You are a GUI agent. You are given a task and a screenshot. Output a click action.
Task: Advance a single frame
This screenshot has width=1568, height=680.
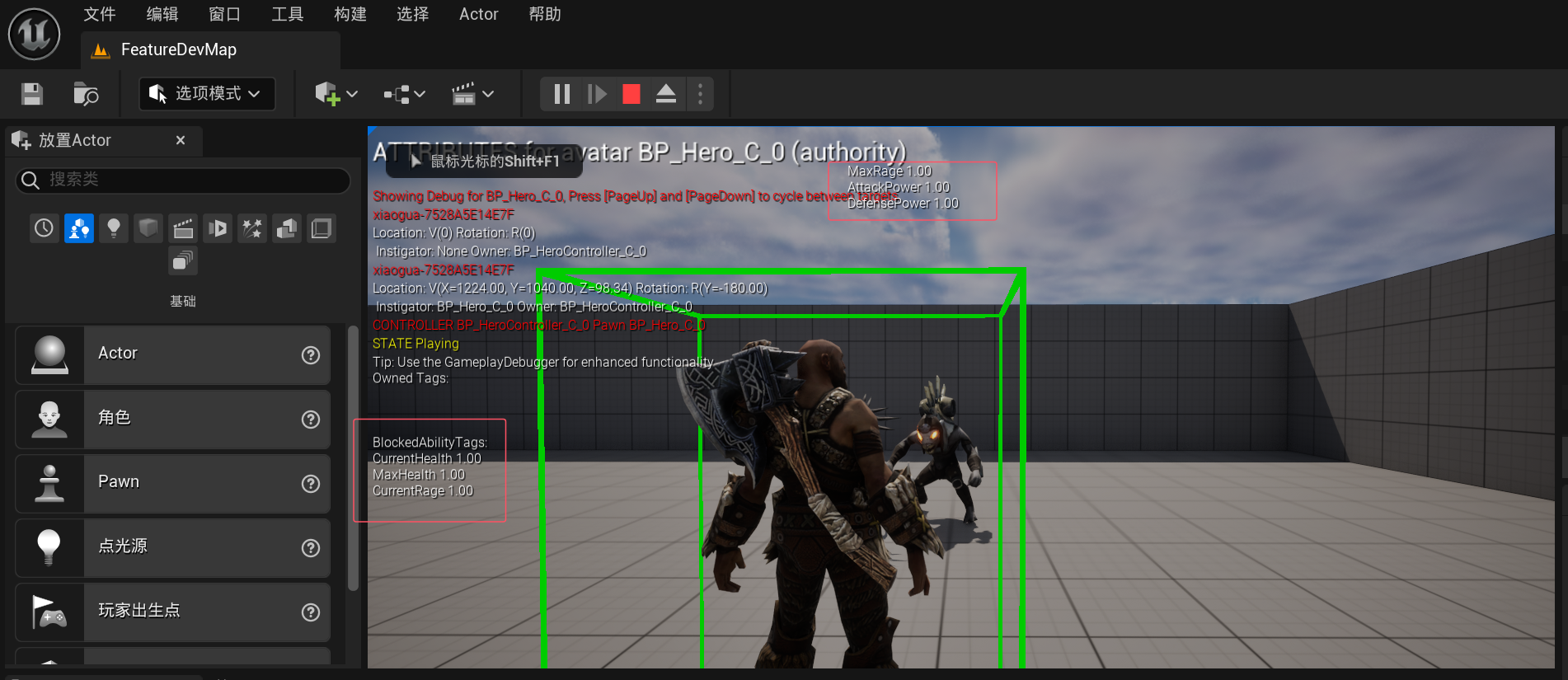(x=597, y=94)
